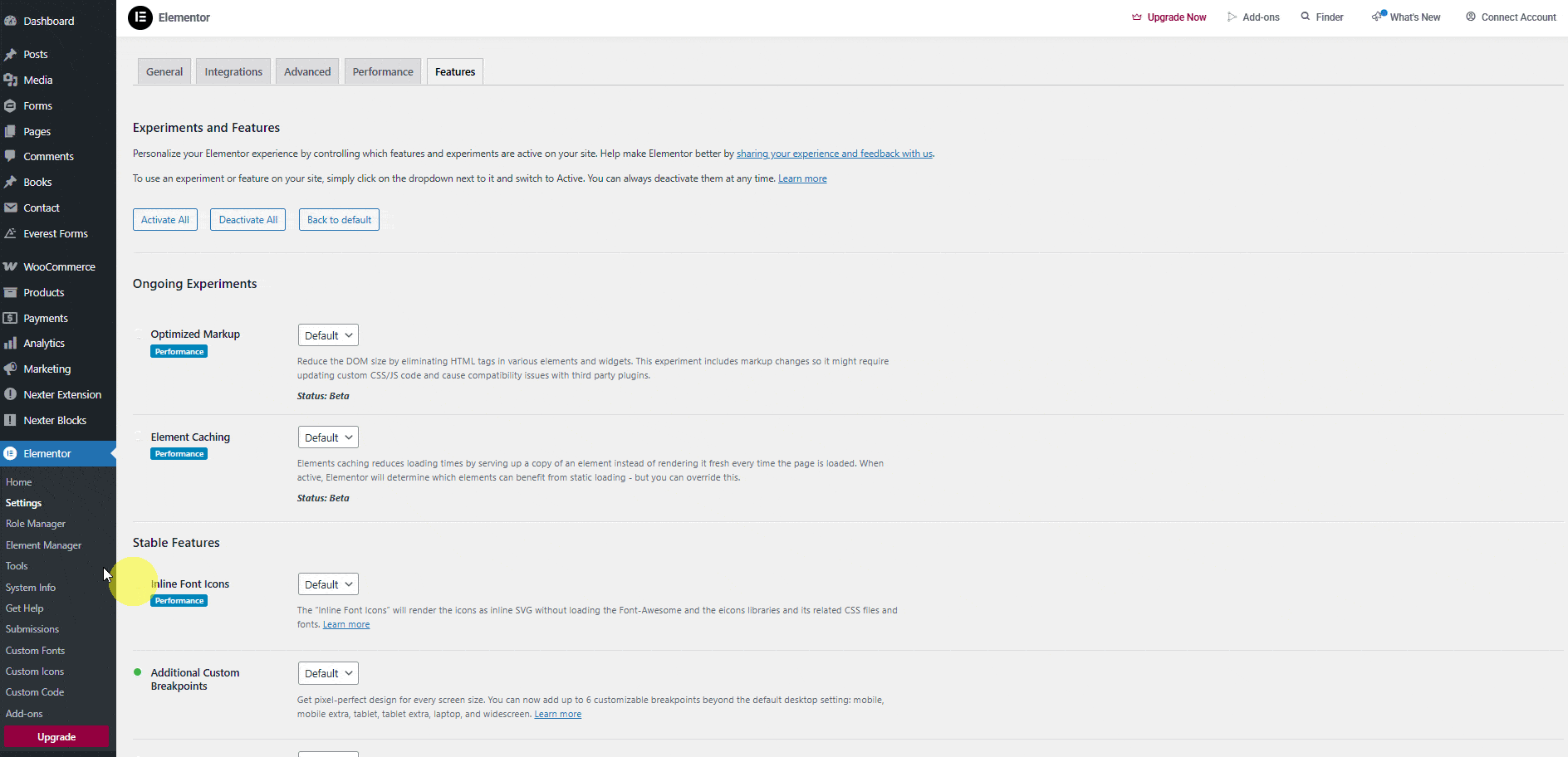Open the Optimized Markup dropdown

[x=328, y=335]
